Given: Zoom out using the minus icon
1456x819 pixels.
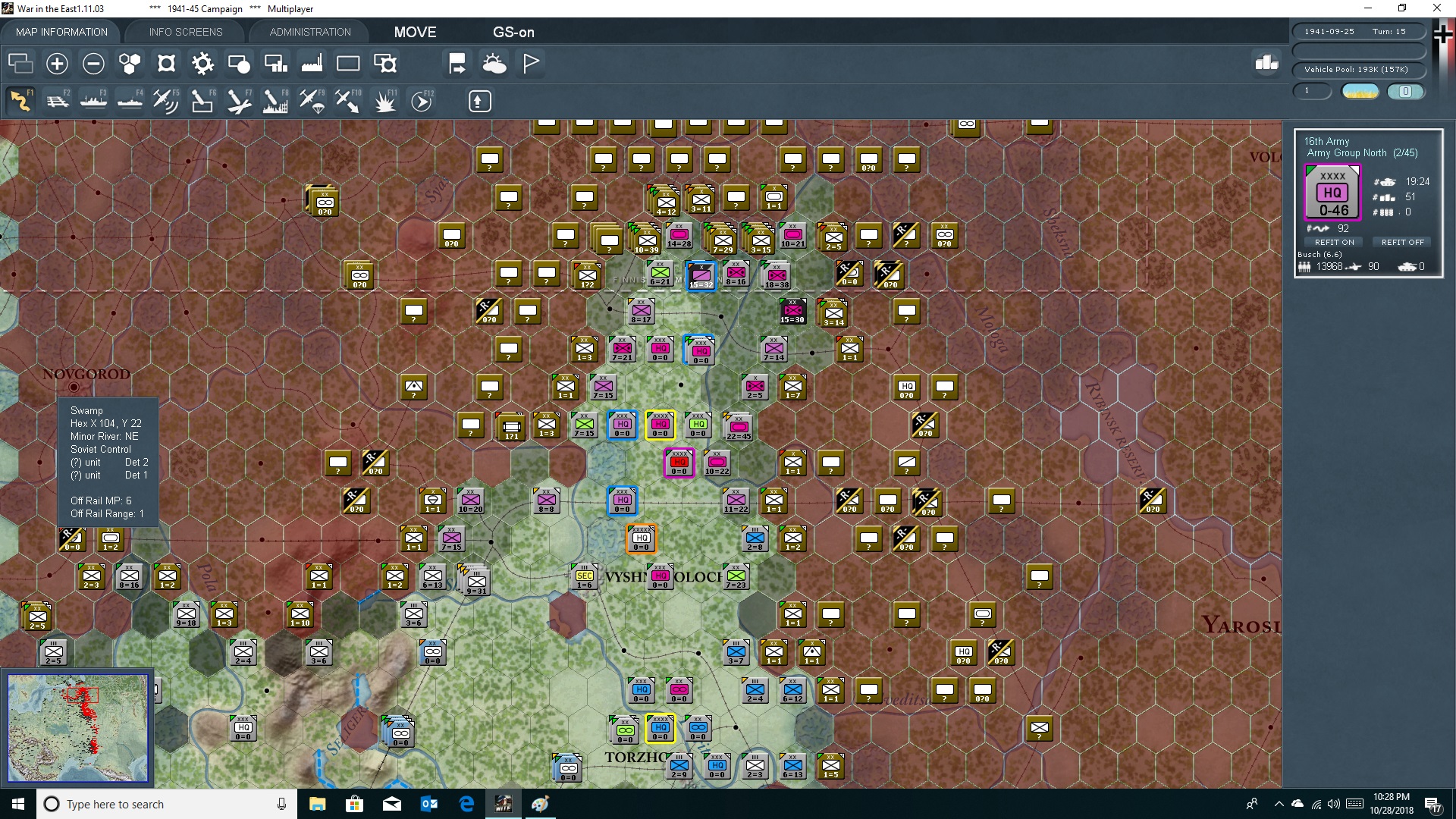Looking at the screenshot, I should 93,64.
